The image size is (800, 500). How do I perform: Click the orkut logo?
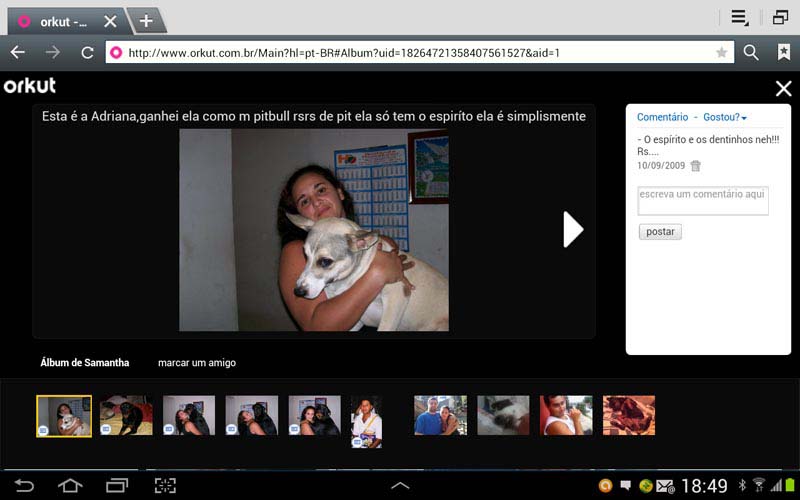[30, 86]
